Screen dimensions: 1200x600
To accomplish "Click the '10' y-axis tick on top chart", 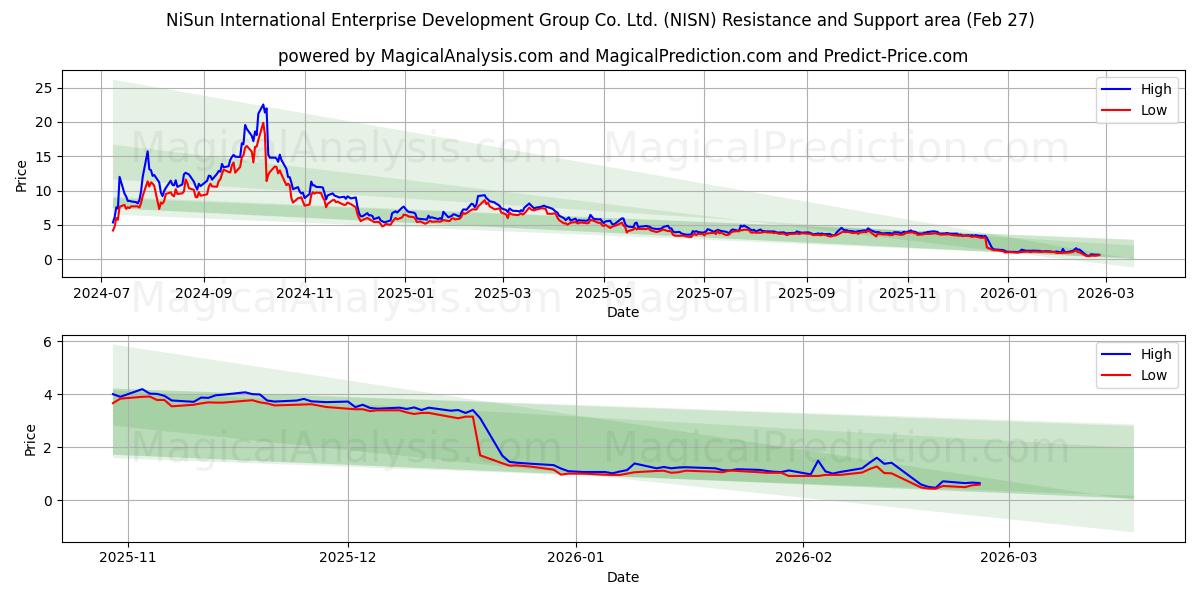I will 43,191.
